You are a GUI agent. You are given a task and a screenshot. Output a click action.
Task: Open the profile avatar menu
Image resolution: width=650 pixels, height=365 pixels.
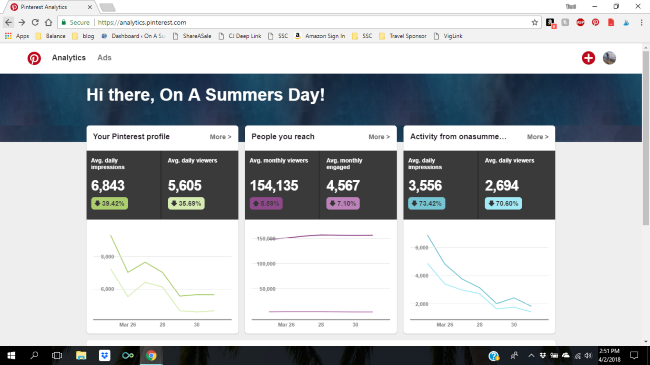click(x=609, y=58)
